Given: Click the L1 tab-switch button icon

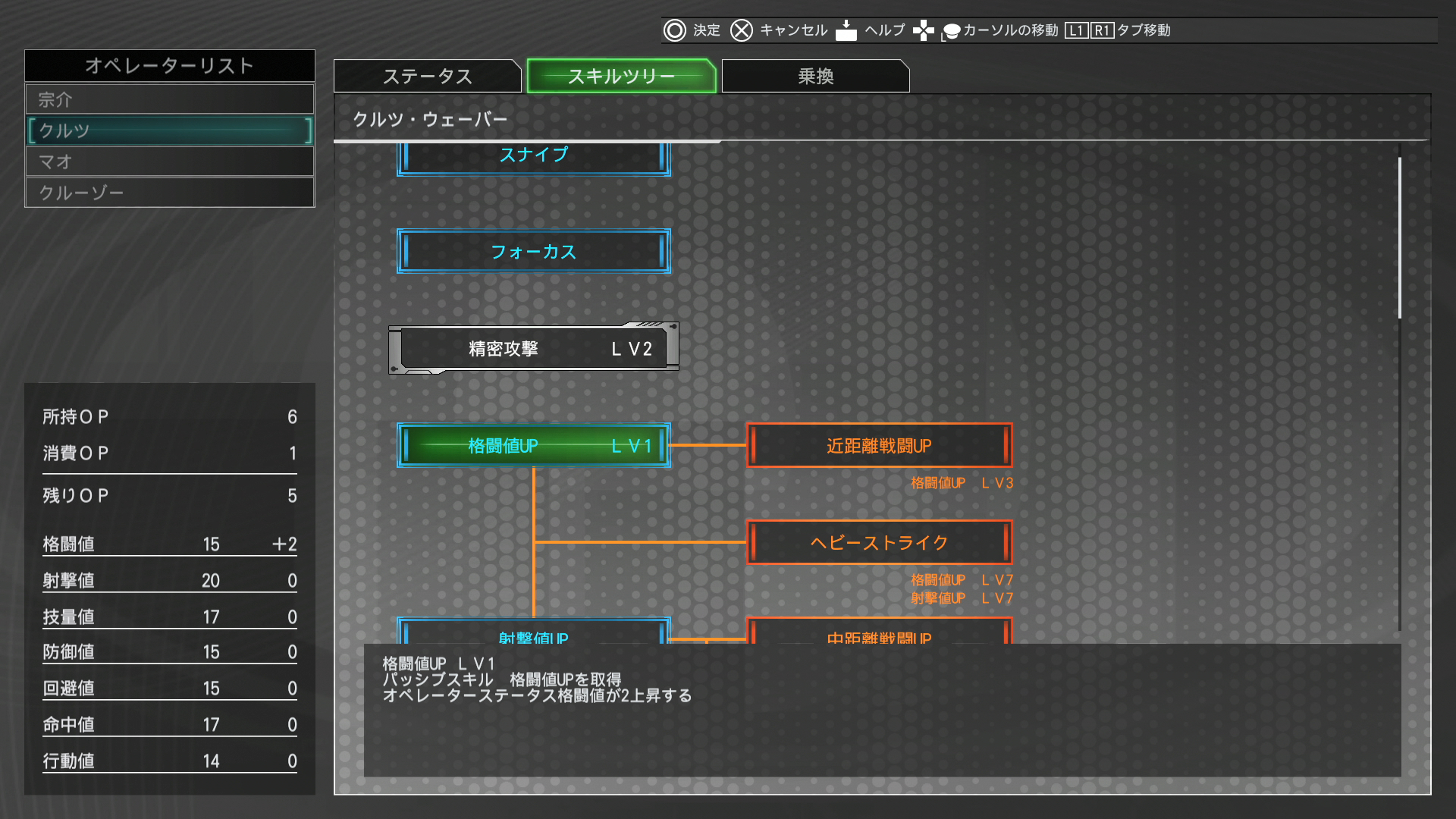Looking at the screenshot, I should click(x=1075, y=30).
